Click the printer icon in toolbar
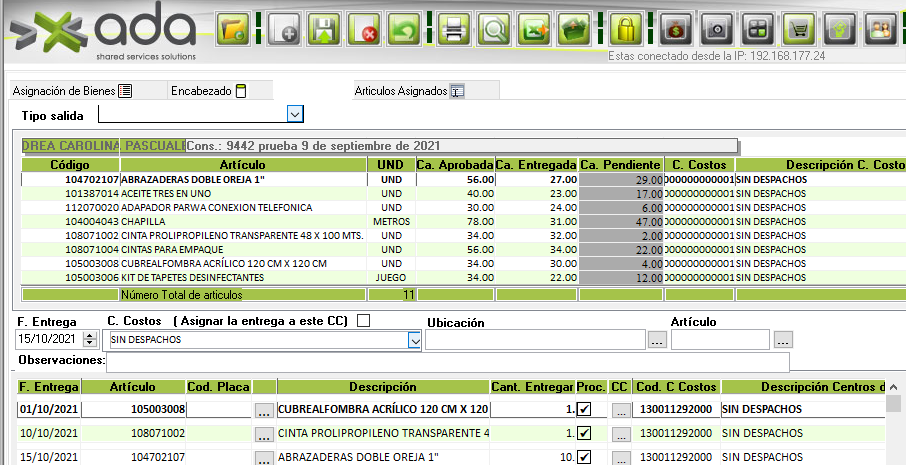 pos(453,28)
